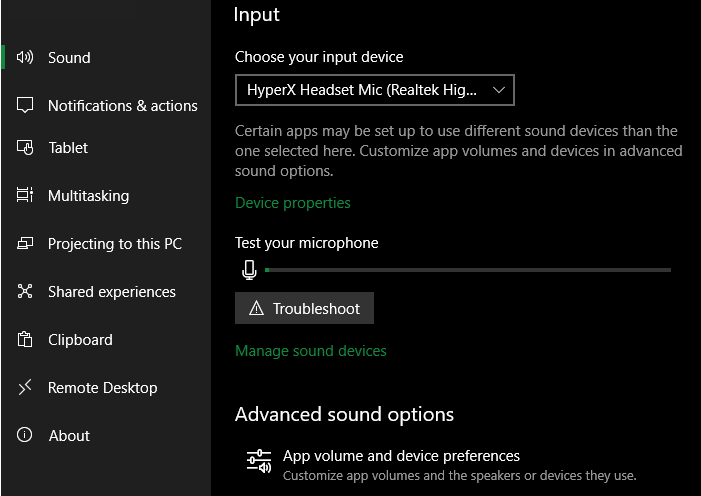
Task: Click the 'Test your microphone' label
Action: tap(307, 243)
